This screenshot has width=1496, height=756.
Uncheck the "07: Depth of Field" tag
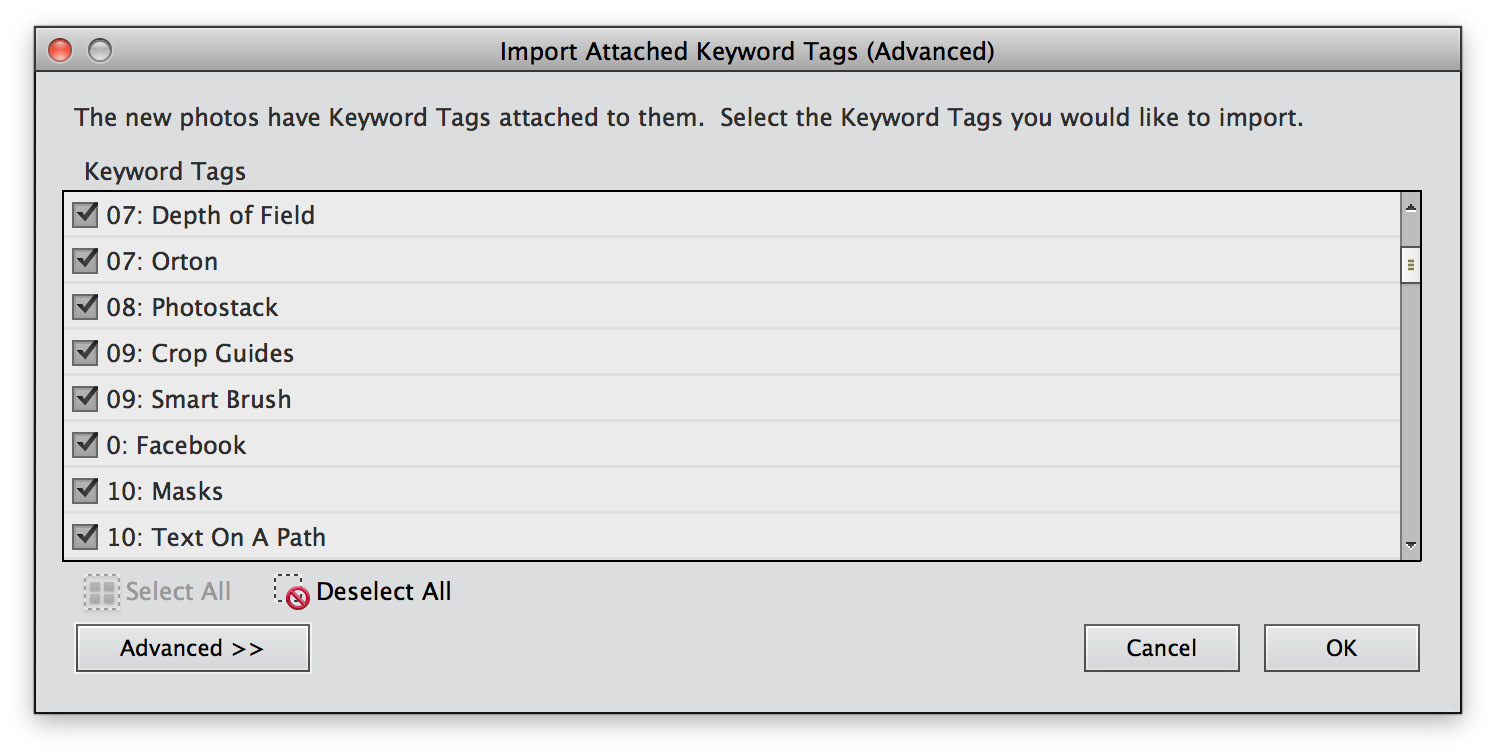point(85,214)
